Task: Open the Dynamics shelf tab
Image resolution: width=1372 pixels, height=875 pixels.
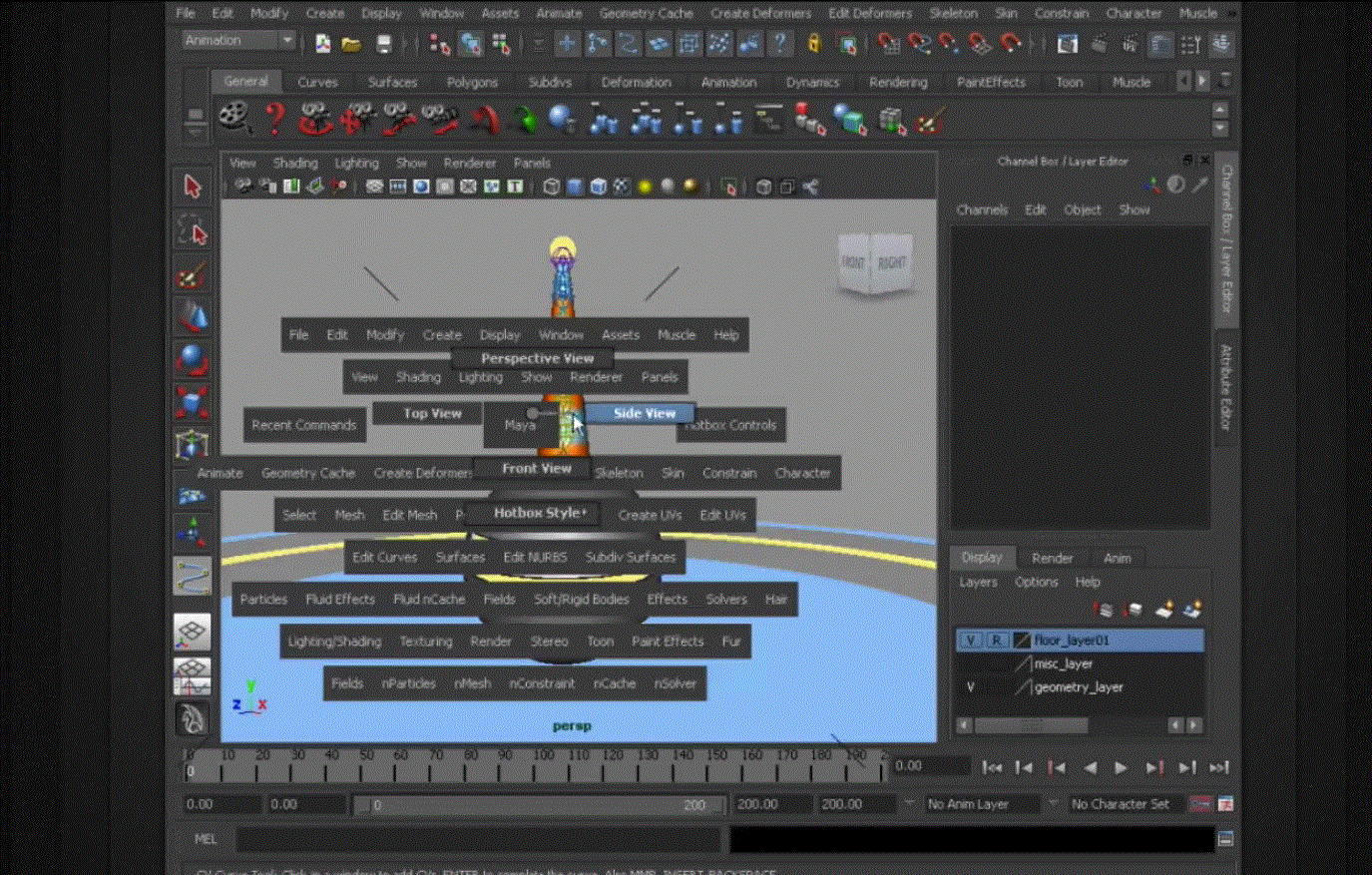Action: pyautogui.click(x=812, y=83)
